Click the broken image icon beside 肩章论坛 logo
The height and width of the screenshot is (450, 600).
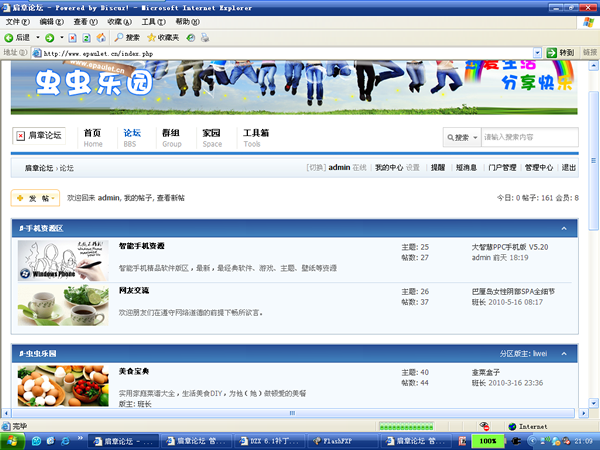coord(20,135)
